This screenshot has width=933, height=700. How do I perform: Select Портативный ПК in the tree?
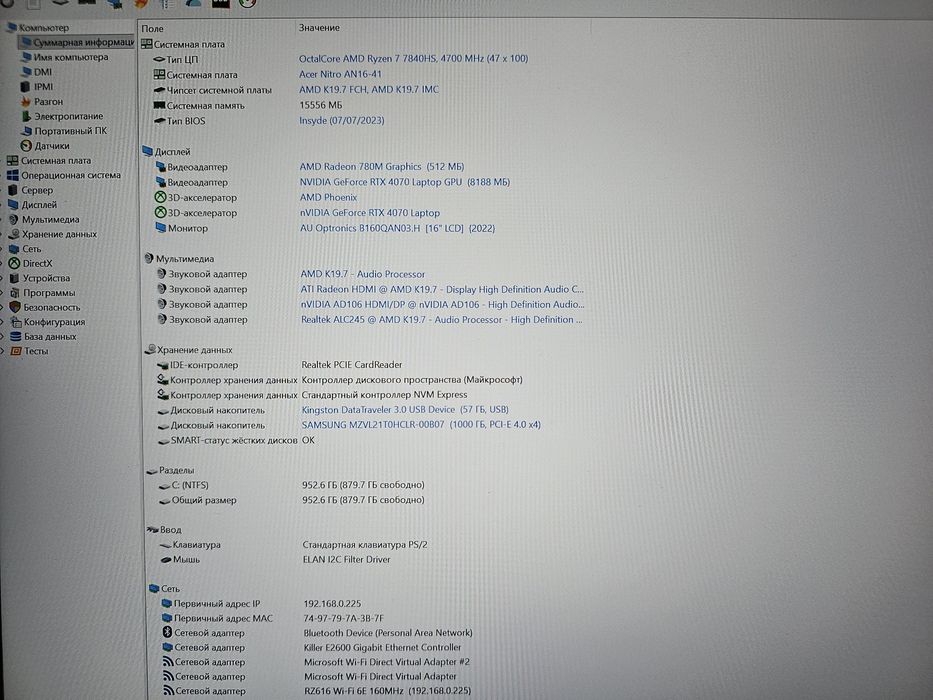point(70,131)
